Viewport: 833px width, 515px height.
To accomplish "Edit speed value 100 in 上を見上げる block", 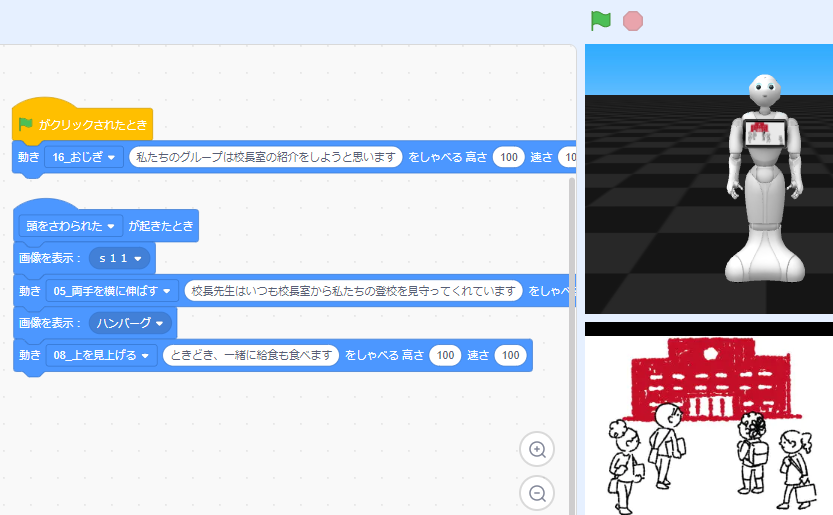I will click(511, 356).
